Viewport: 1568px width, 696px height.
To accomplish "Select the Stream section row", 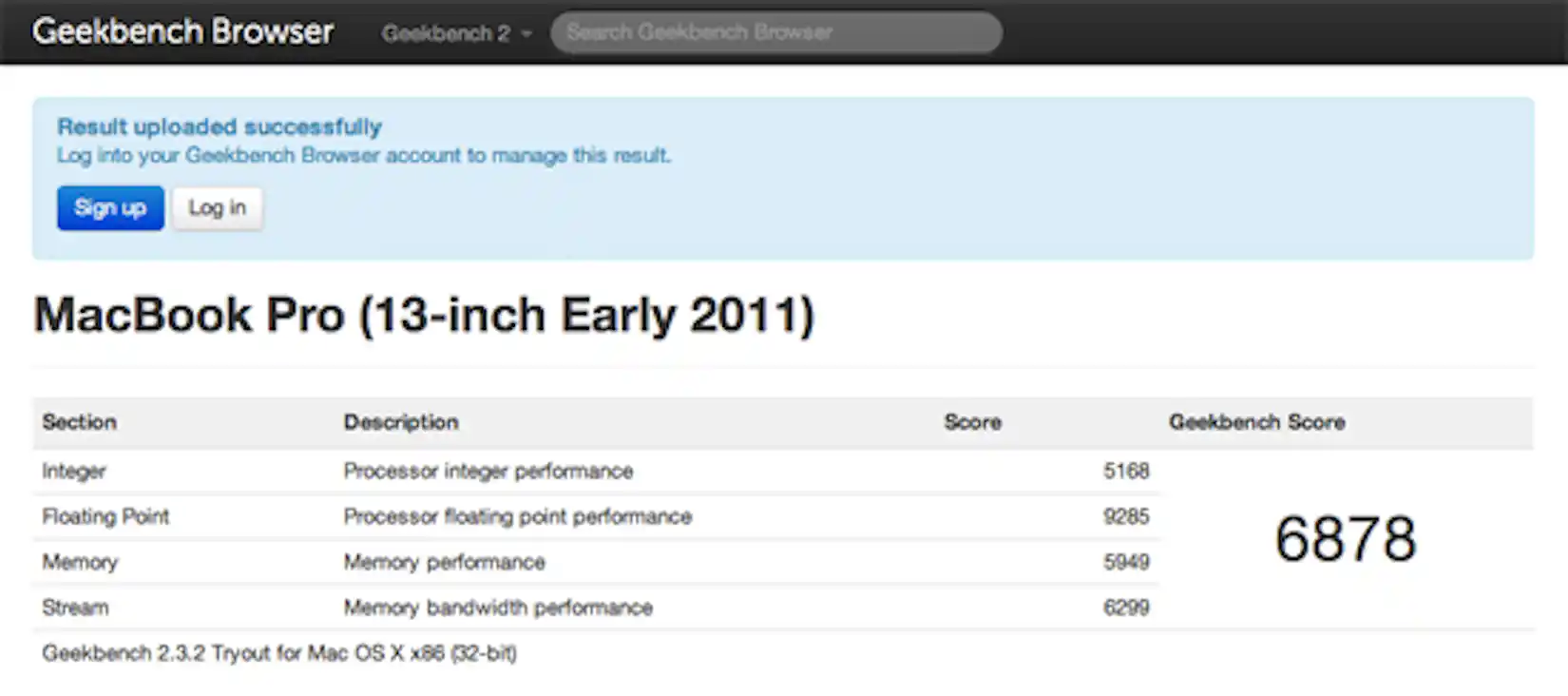I will pos(74,608).
